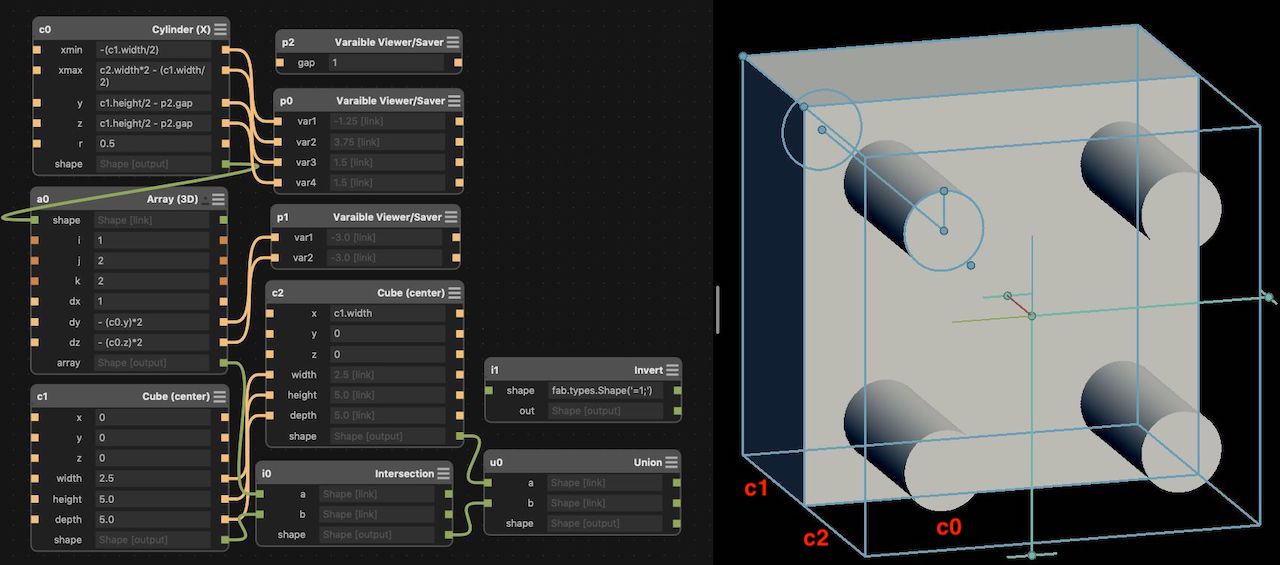The height and width of the screenshot is (565, 1280).
Task: Click the c1 shape output port
Action: coord(225,540)
